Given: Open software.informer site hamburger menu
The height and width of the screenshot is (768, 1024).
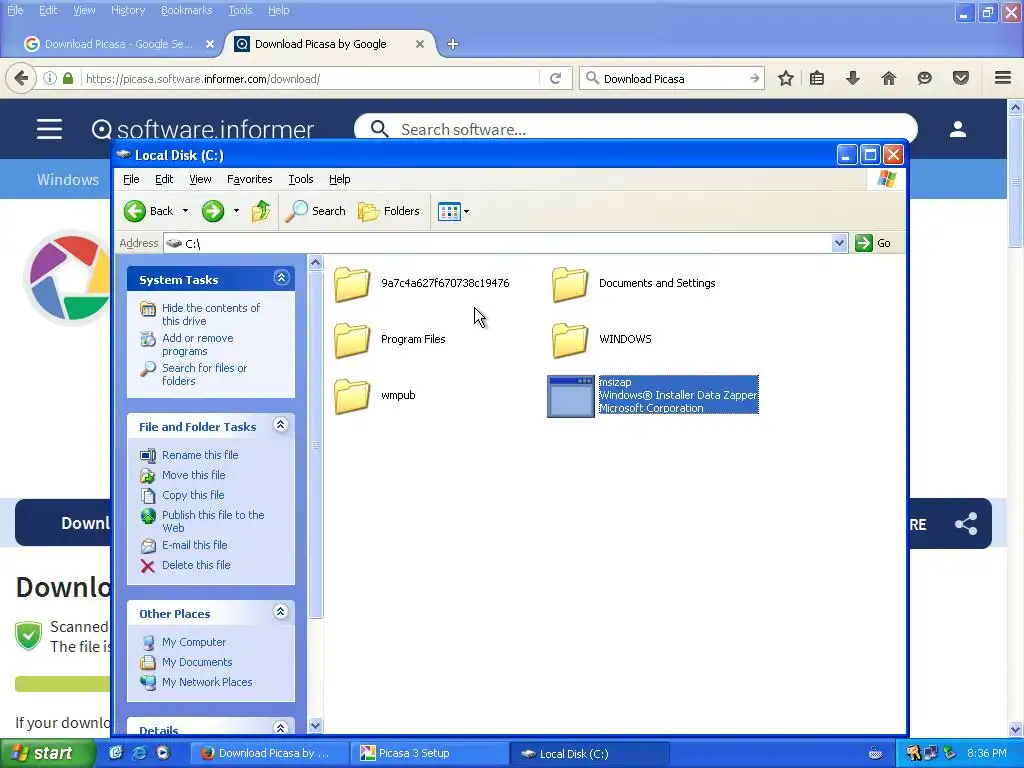Looking at the screenshot, I should [50, 129].
